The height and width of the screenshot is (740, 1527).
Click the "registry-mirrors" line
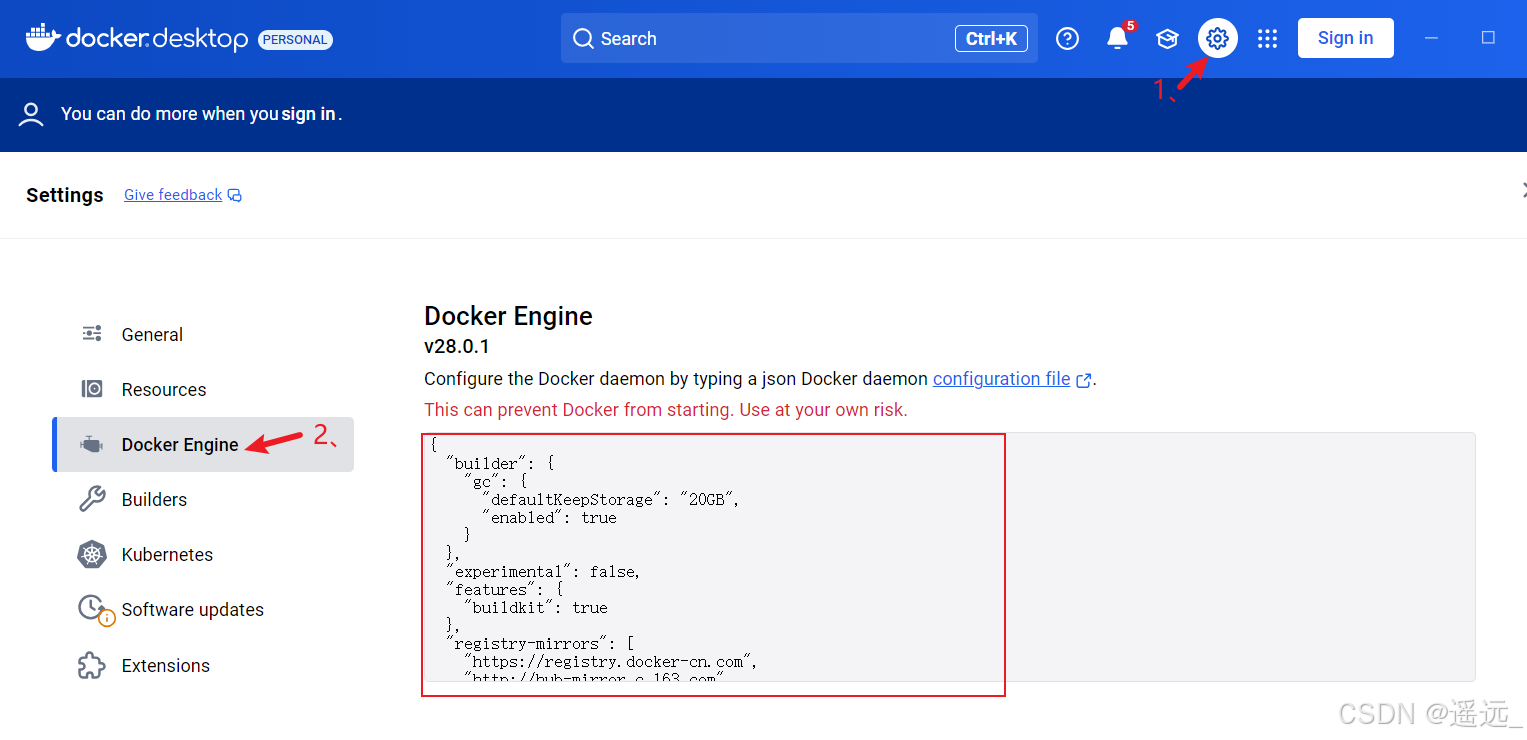coord(541,644)
